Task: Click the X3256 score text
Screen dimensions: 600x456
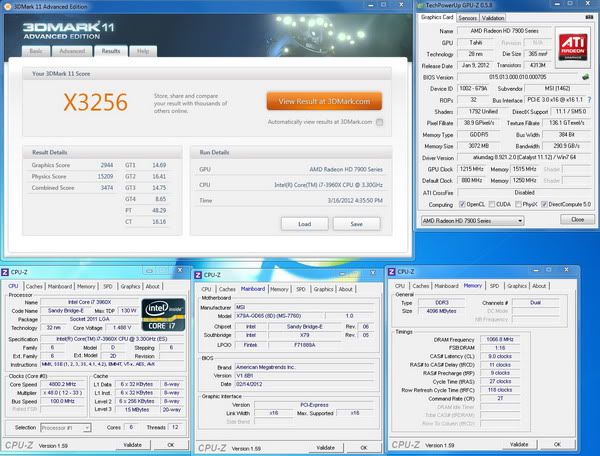Action: [x=95, y=102]
